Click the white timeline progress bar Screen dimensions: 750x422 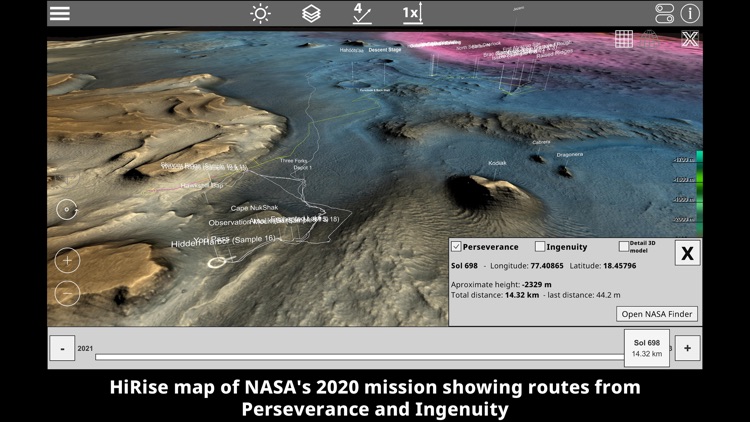click(x=360, y=357)
